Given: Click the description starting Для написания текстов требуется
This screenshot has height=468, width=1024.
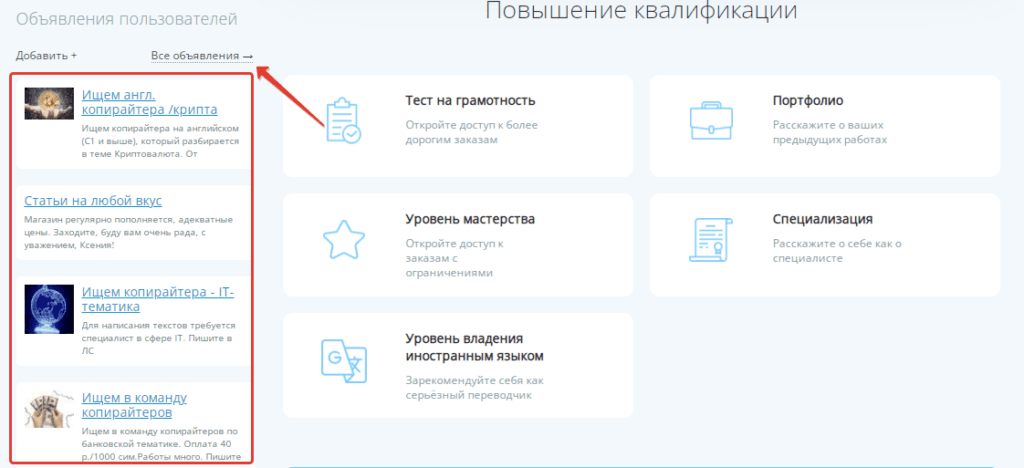Looking at the screenshot, I should click(159, 338).
